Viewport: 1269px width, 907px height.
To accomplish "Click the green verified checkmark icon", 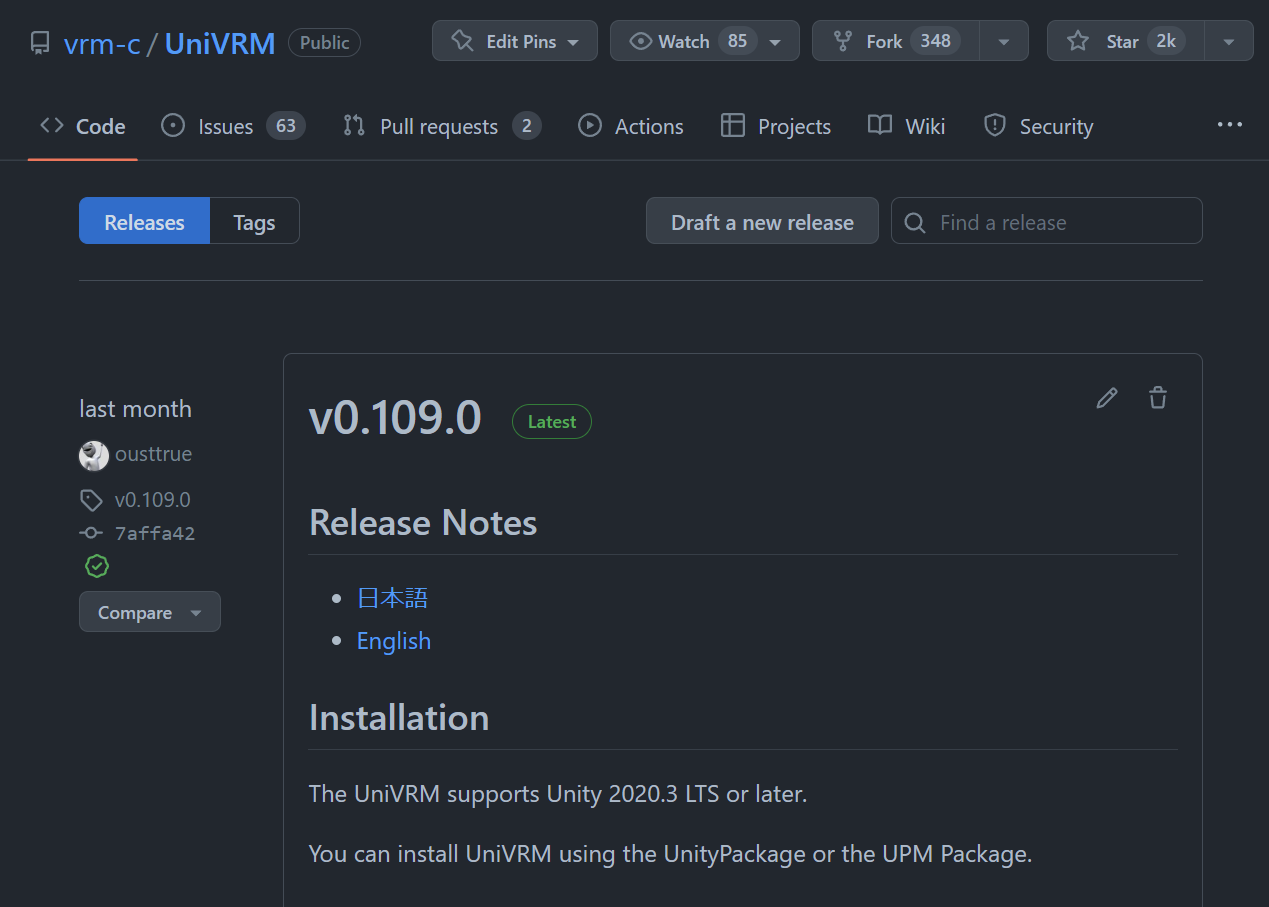I will 97,567.
